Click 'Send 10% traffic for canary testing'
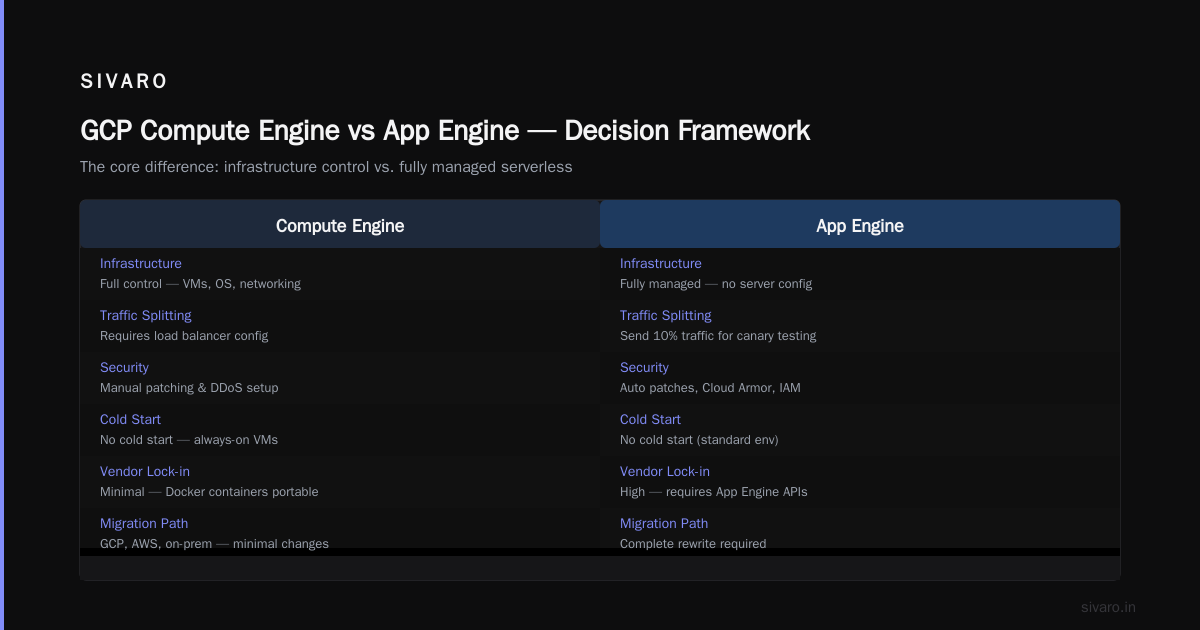This screenshot has height=630, width=1200. pos(718,336)
